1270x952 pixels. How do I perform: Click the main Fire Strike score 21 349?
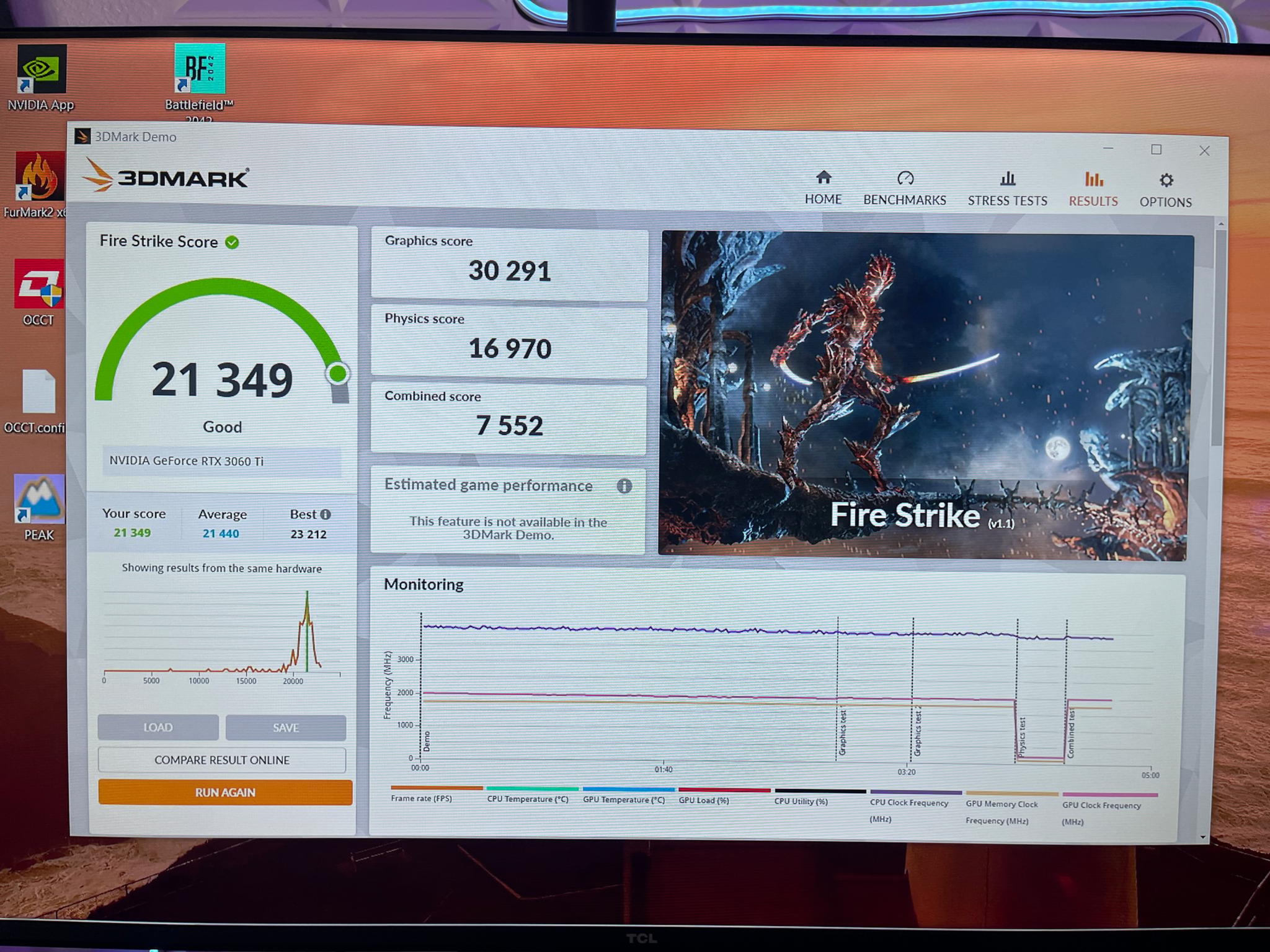point(222,380)
